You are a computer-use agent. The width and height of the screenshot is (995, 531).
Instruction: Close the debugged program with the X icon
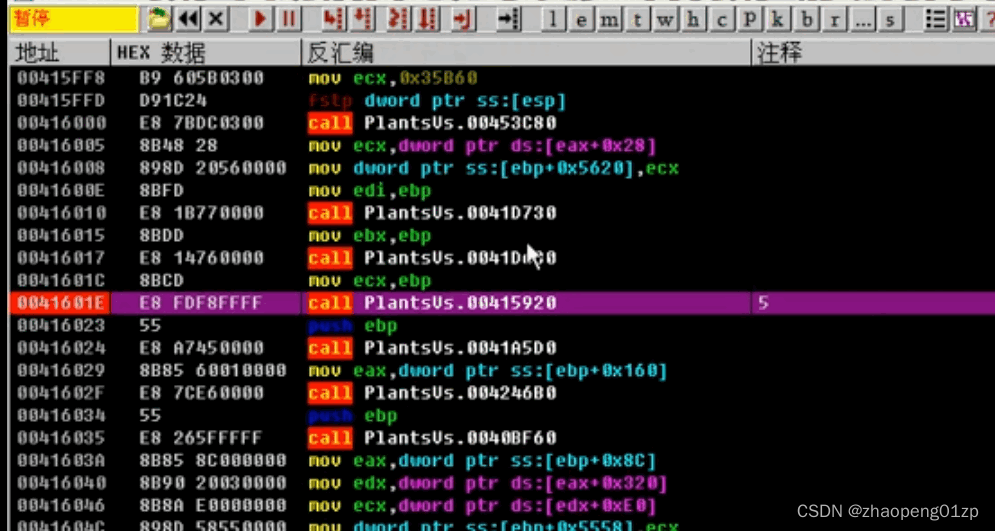tap(216, 20)
